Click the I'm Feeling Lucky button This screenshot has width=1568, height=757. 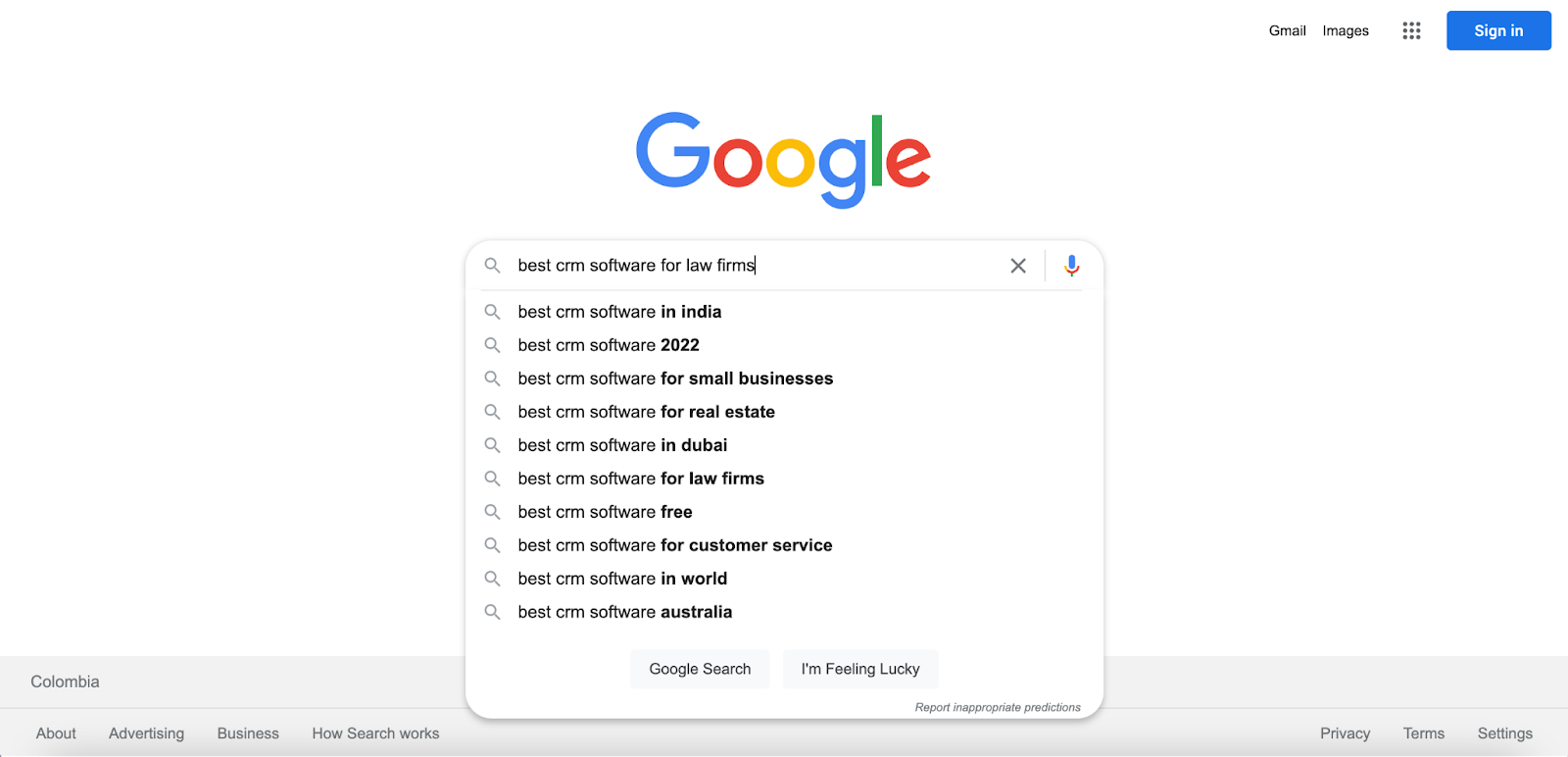(860, 669)
